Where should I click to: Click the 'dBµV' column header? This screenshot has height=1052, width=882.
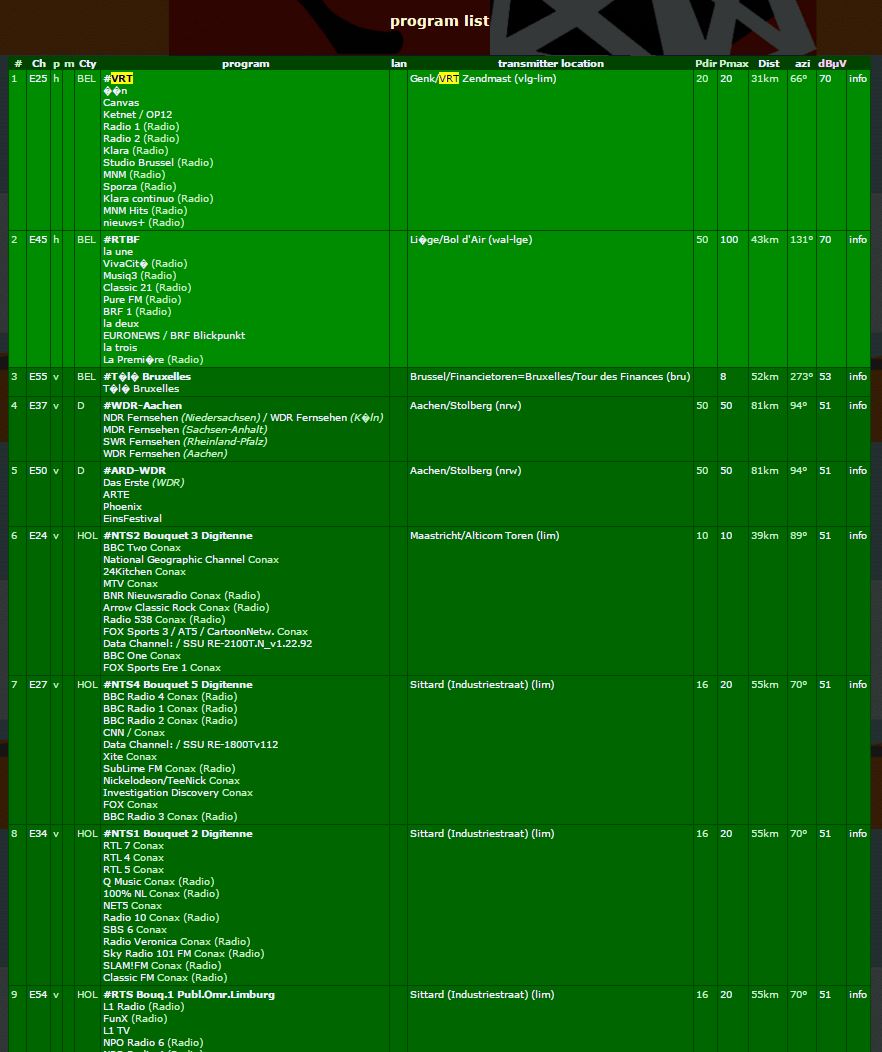coord(832,64)
